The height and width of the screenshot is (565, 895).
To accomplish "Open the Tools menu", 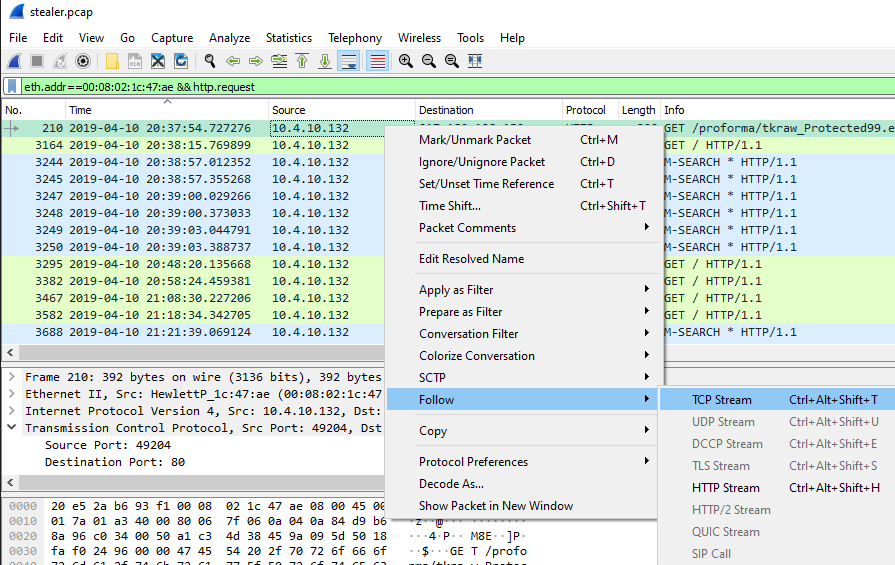I will 470,38.
